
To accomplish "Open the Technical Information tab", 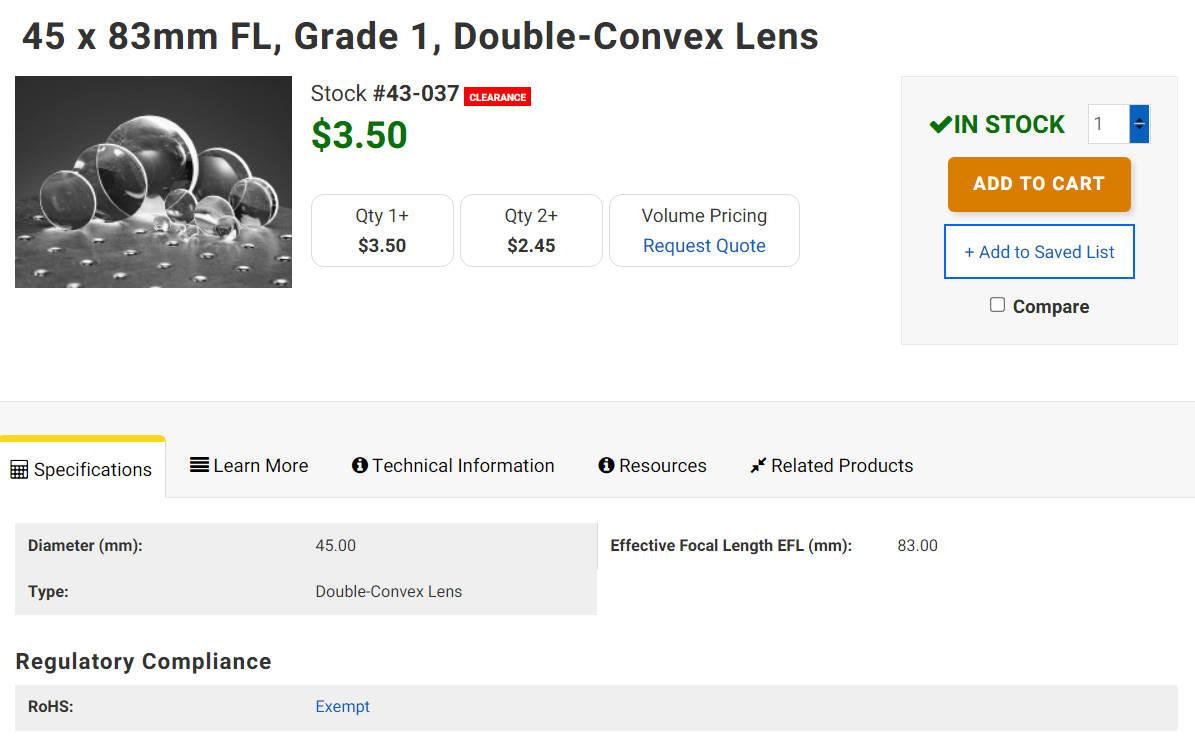I will click(x=463, y=466).
